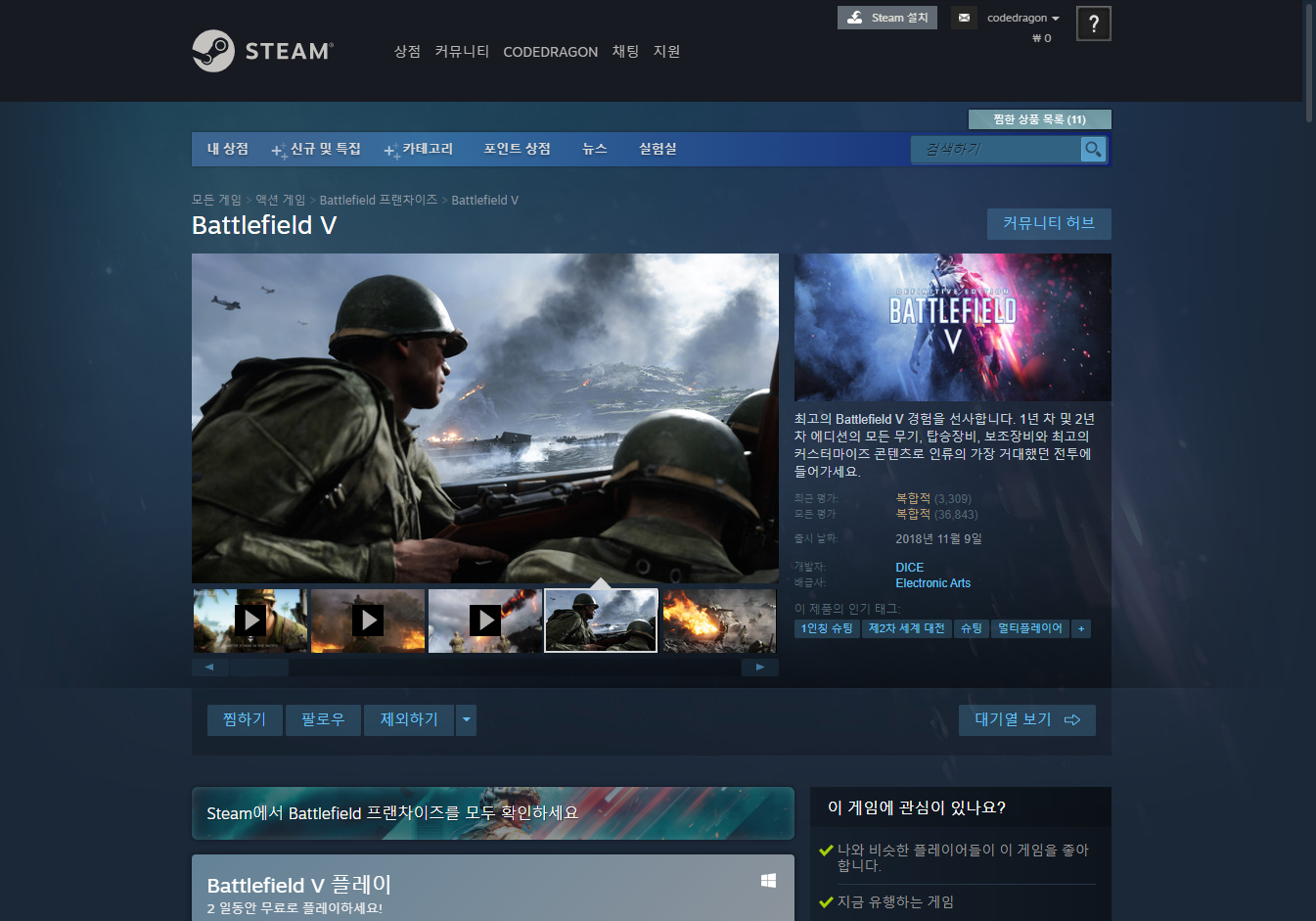1316x921 pixels.
Task: Select the 포인트 상점 tab
Action: pyautogui.click(x=517, y=149)
